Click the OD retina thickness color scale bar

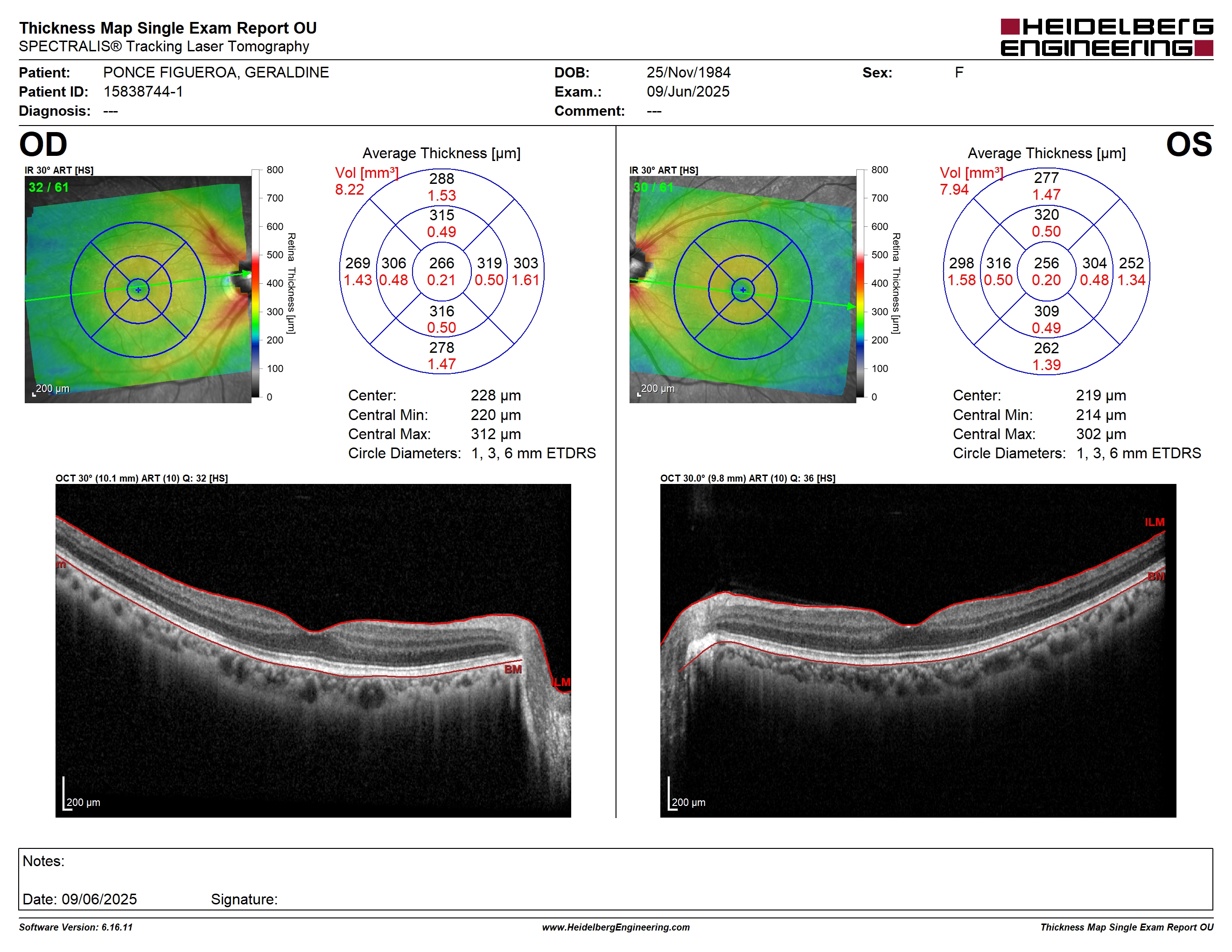point(256,283)
